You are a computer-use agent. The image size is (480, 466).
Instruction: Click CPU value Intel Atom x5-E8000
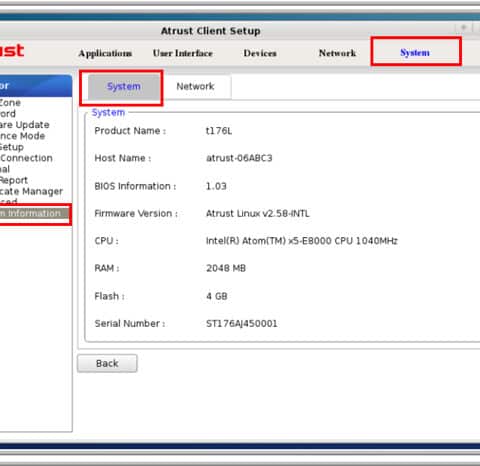(302, 241)
